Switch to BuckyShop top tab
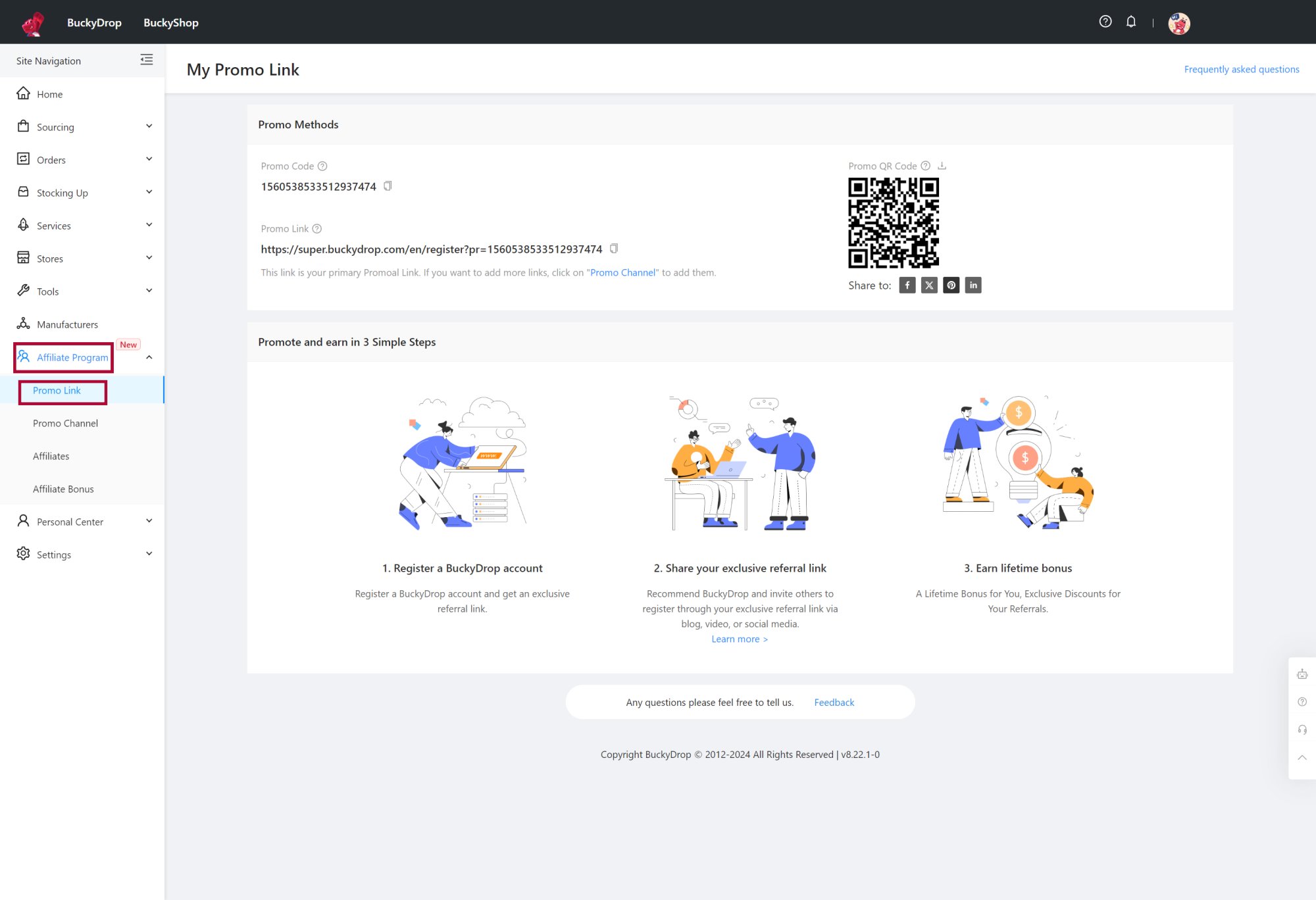The image size is (1316, 900). 171,22
